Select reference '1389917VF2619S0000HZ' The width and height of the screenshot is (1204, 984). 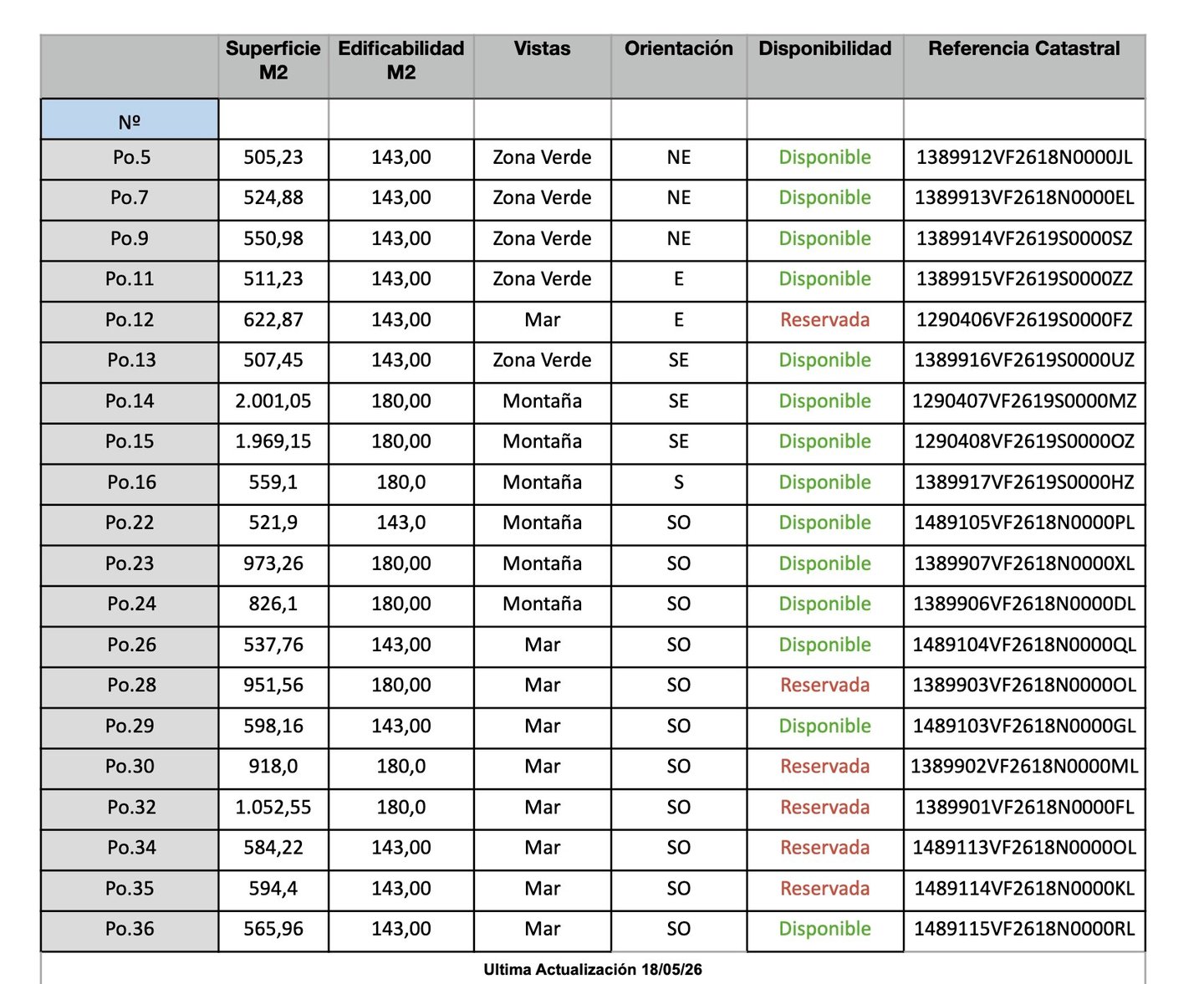pos(1024,482)
